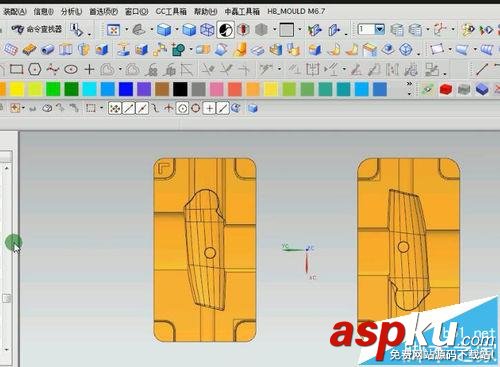
Task: Click the blue solid block icon
Action: pos(482,89)
